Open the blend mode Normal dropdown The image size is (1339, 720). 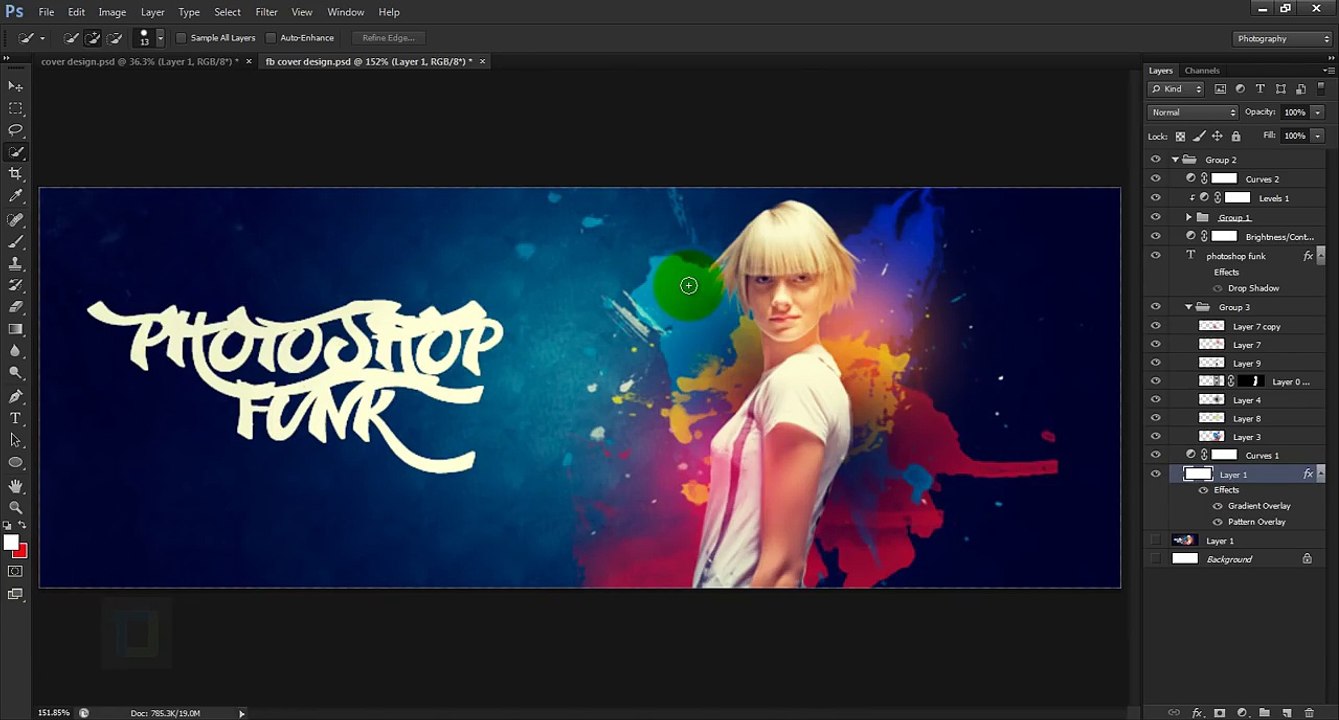(x=1193, y=112)
